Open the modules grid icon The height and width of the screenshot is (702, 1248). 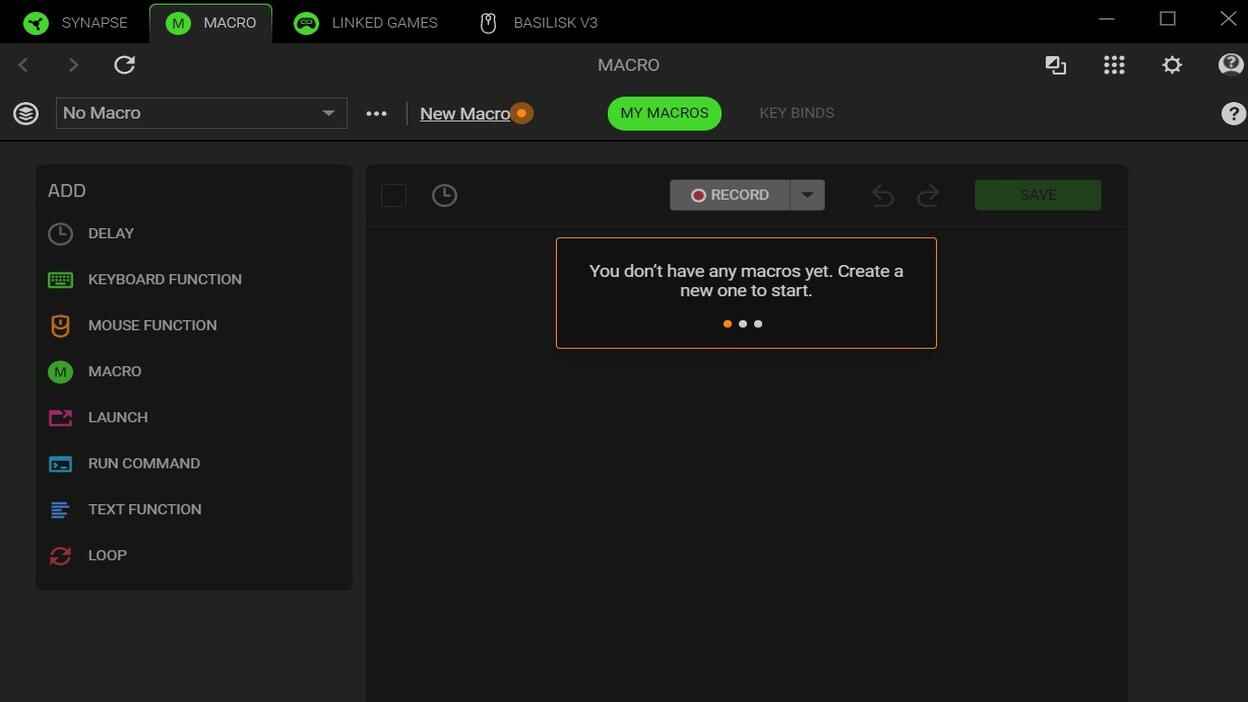coord(1114,65)
